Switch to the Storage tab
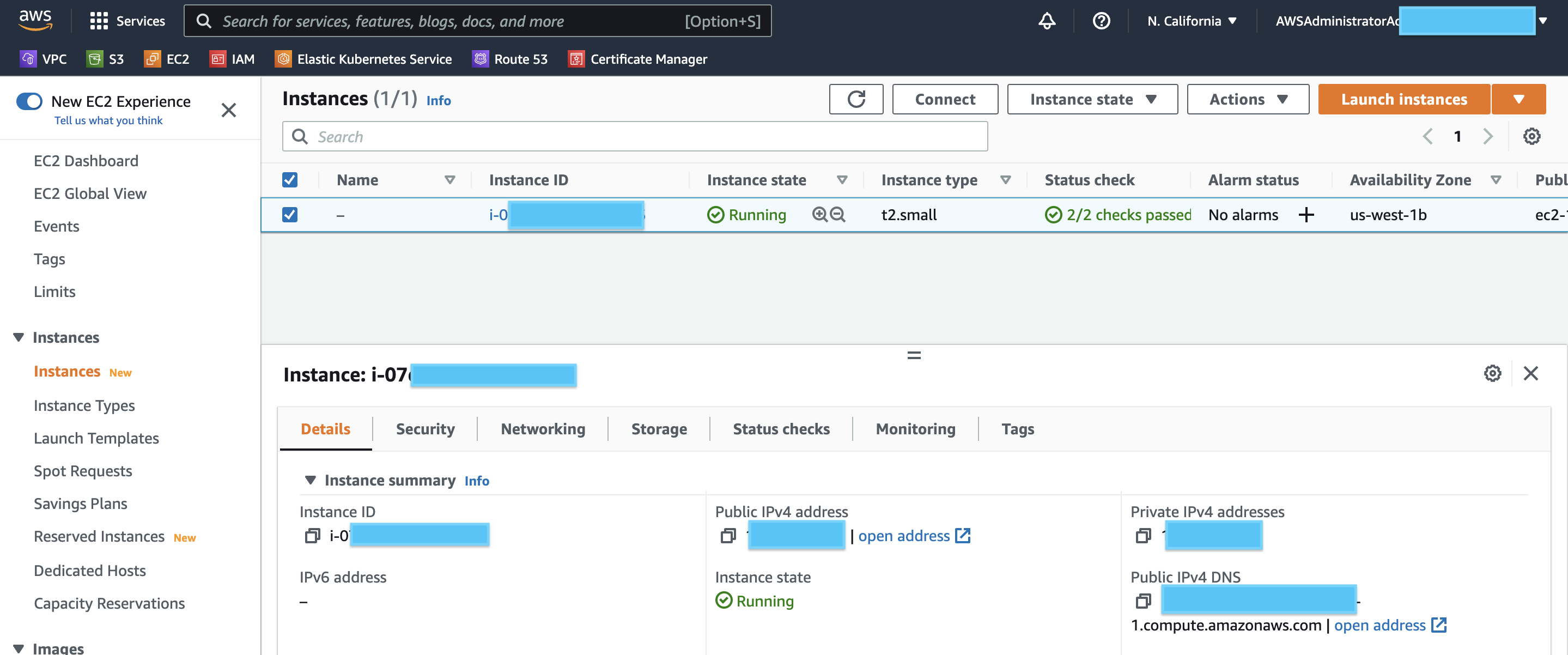Viewport: 1568px width, 655px height. pyautogui.click(x=659, y=429)
